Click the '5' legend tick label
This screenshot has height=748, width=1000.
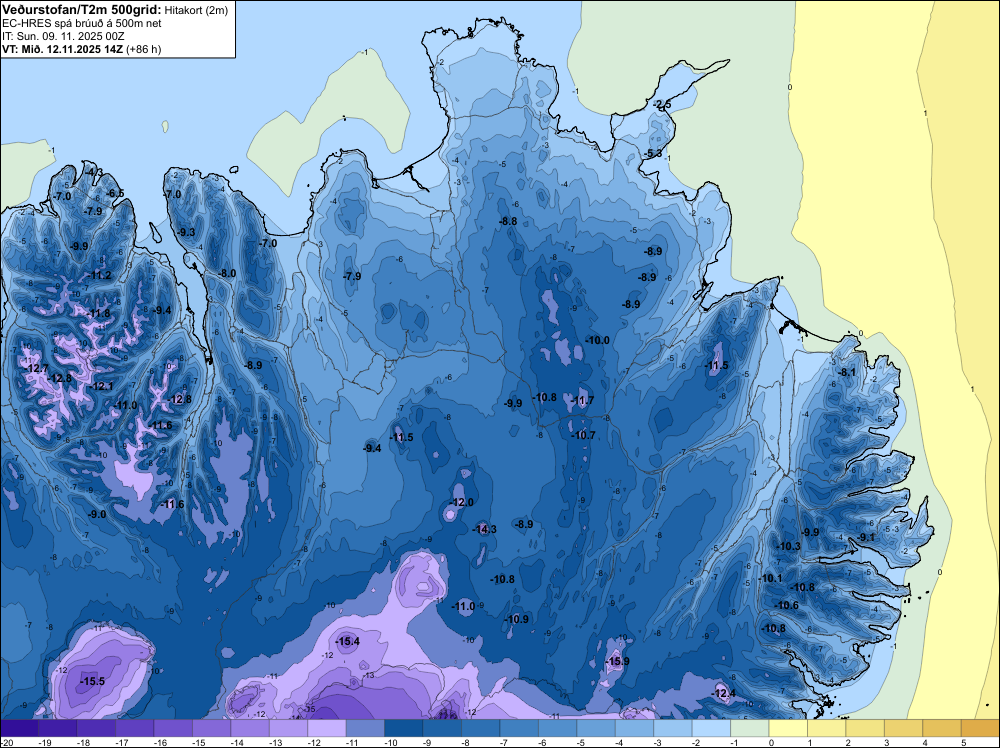[x=964, y=743]
